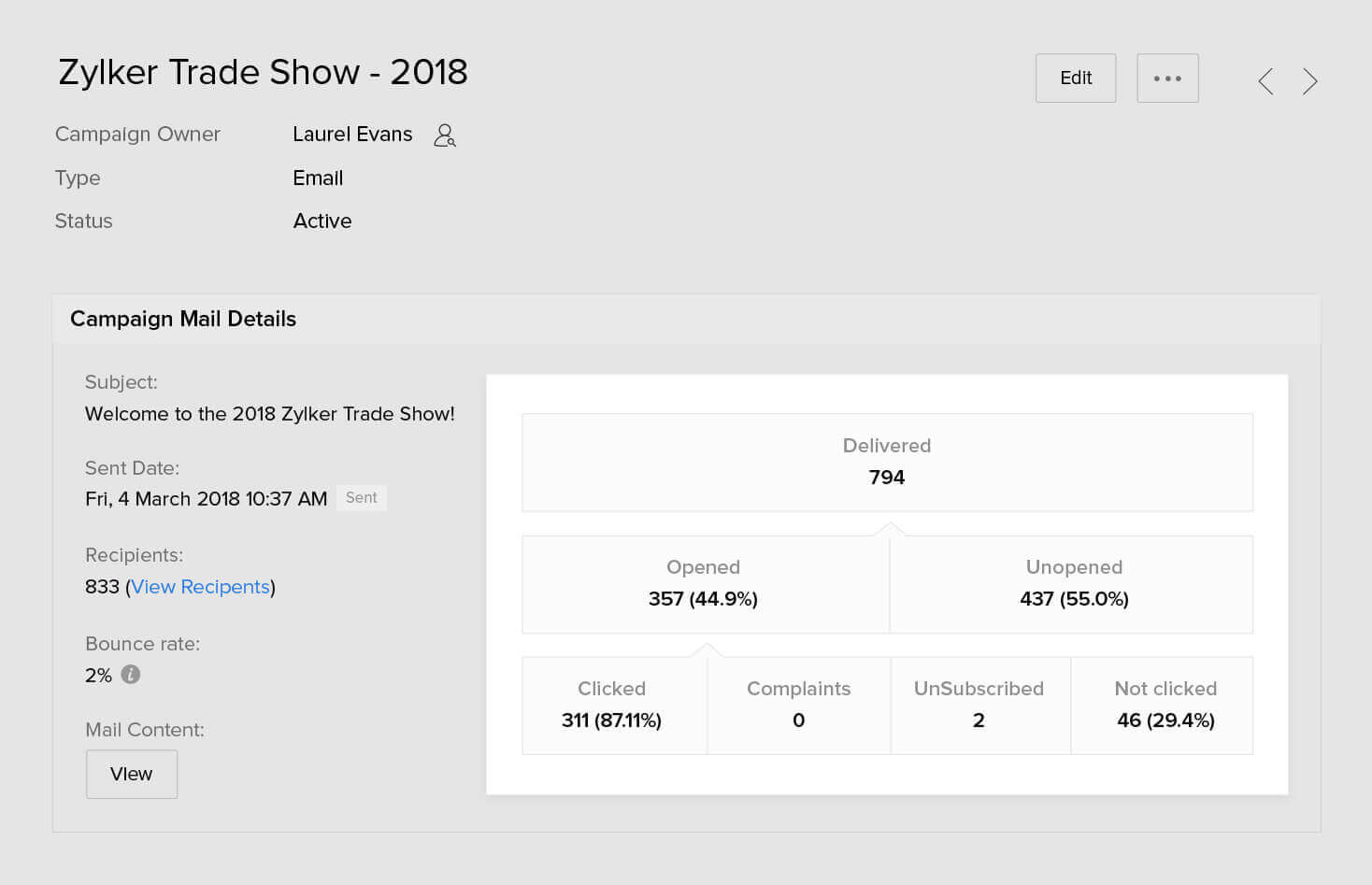Click the Campaign Mail Details section header
The height and width of the screenshot is (885, 1372).
click(x=183, y=319)
